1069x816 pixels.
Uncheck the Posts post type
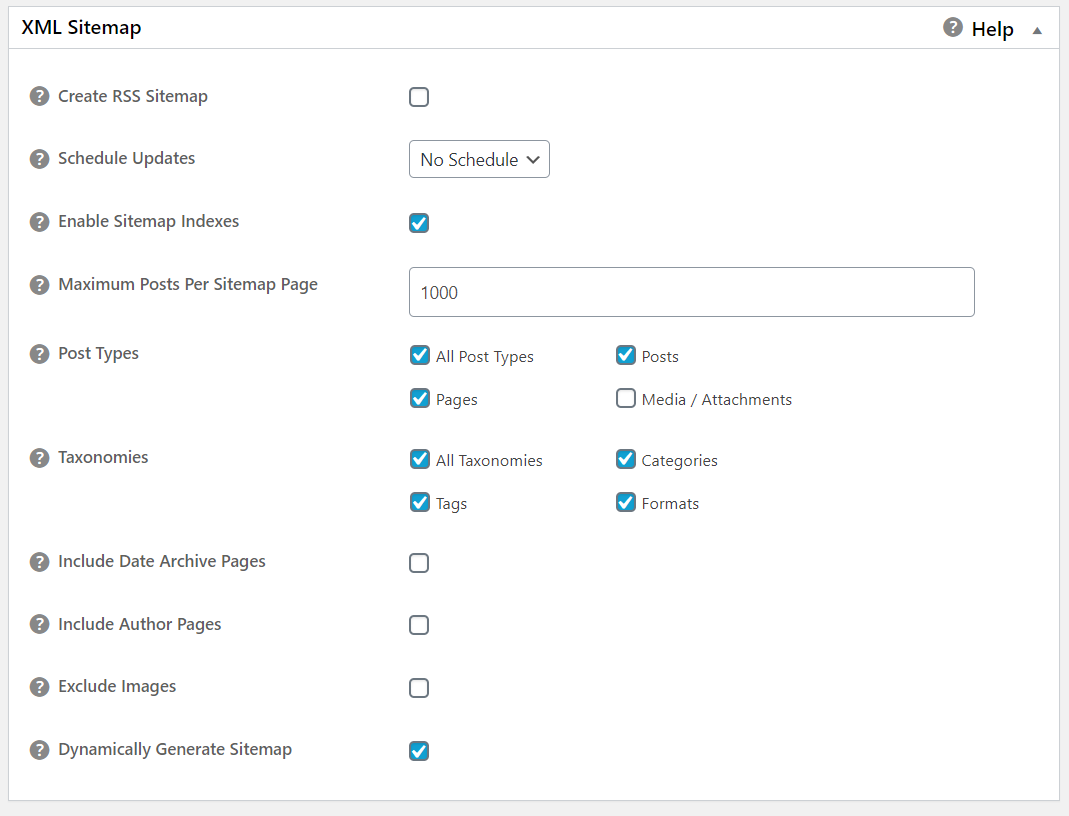pos(626,355)
